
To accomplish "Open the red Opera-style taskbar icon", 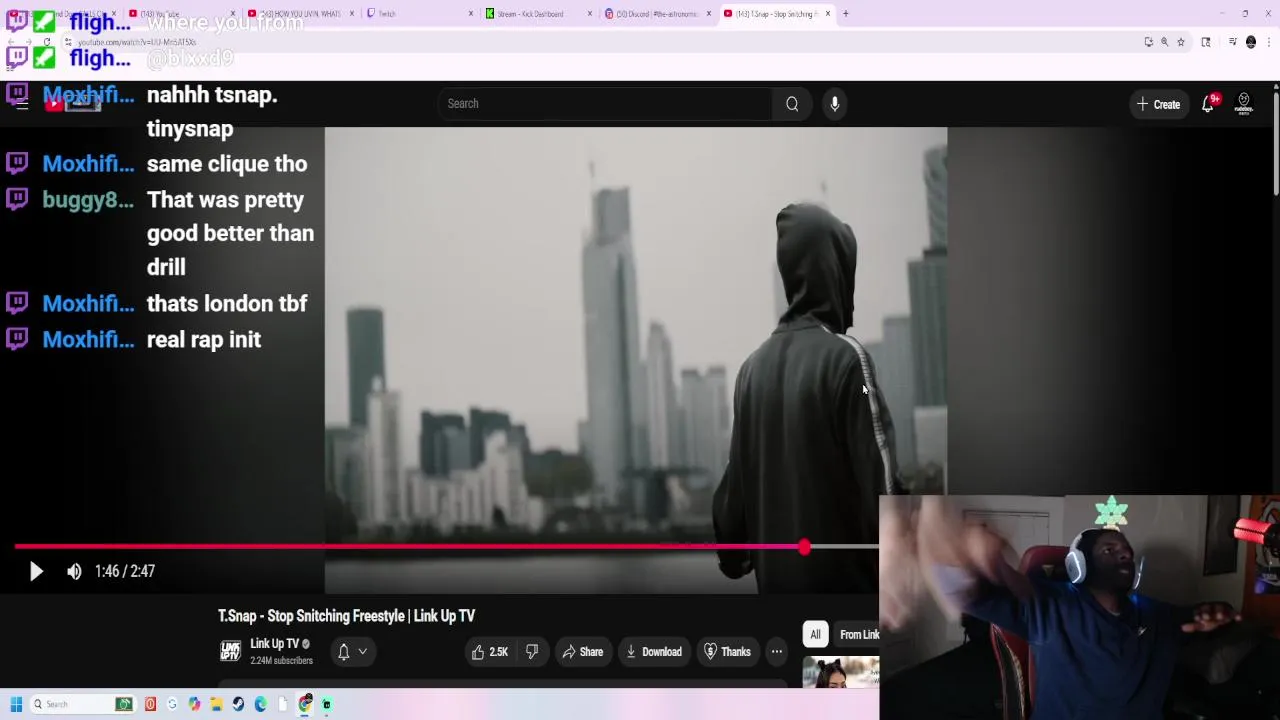I will coord(150,704).
